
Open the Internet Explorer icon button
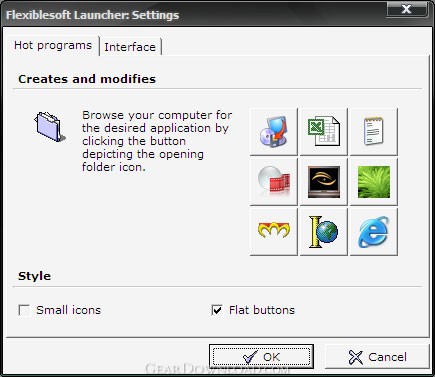374,232
